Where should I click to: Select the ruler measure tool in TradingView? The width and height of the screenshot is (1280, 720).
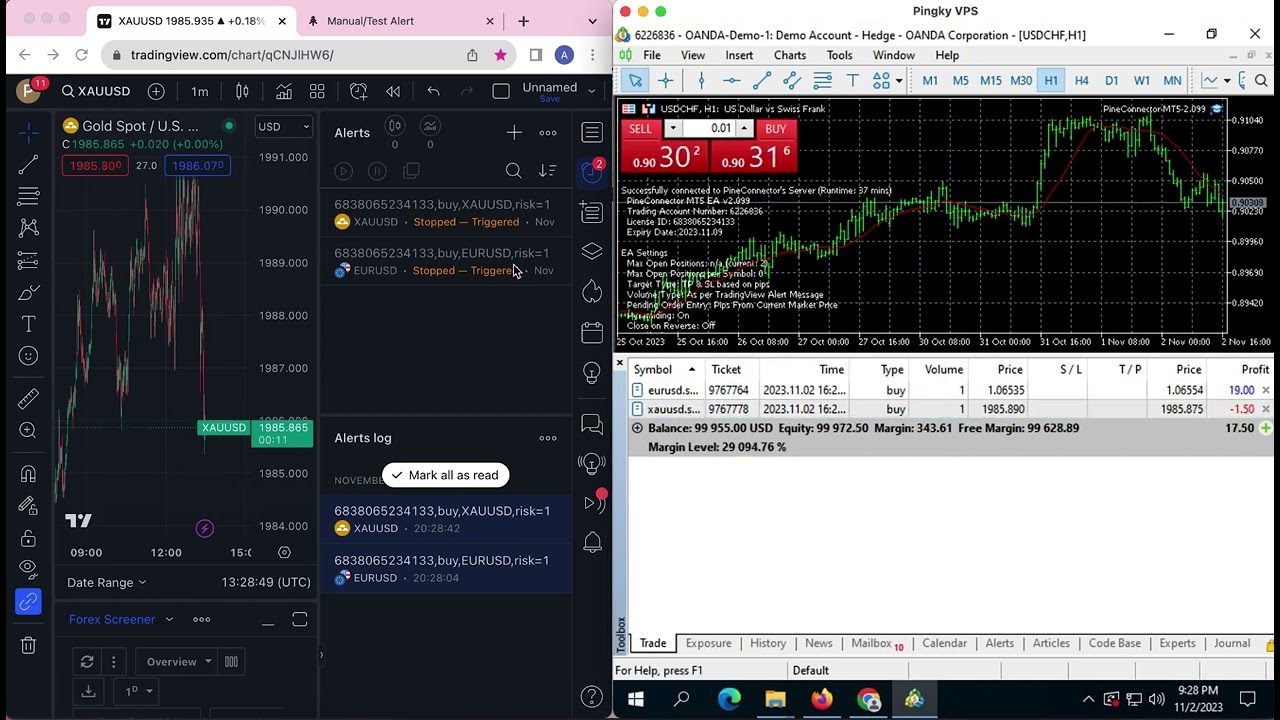(28, 399)
